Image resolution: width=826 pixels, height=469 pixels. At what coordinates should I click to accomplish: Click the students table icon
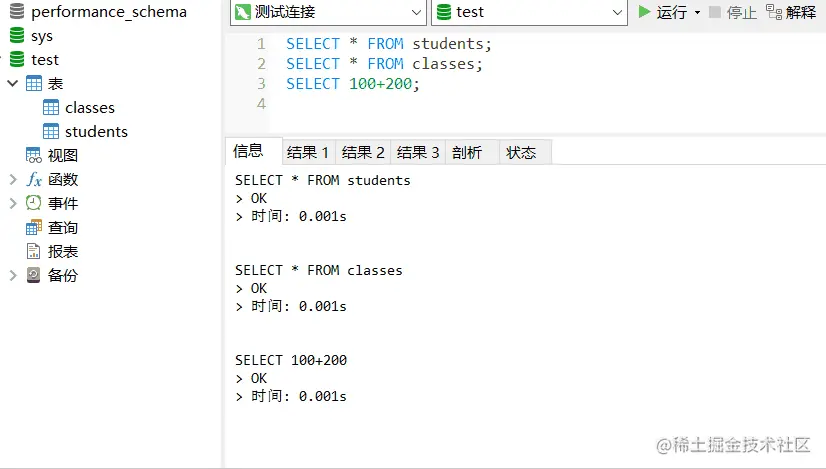51,131
